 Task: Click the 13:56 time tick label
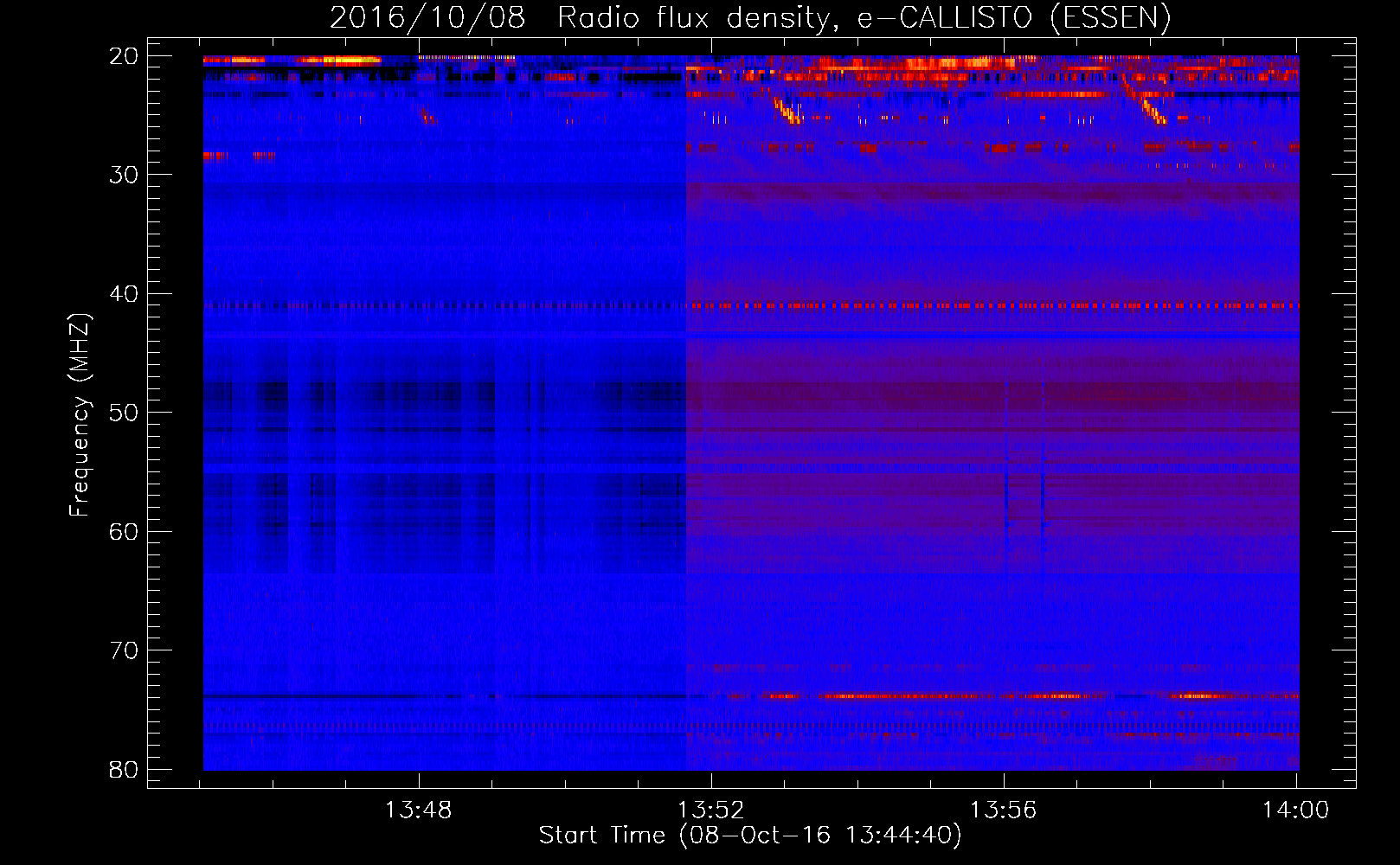click(1003, 811)
